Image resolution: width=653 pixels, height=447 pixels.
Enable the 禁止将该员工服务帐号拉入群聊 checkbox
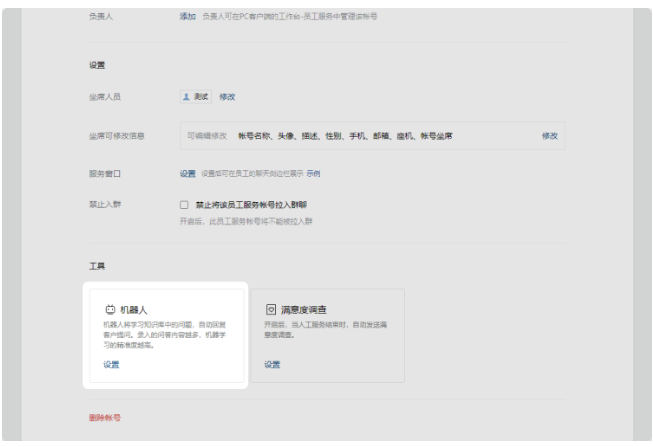coord(183,204)
